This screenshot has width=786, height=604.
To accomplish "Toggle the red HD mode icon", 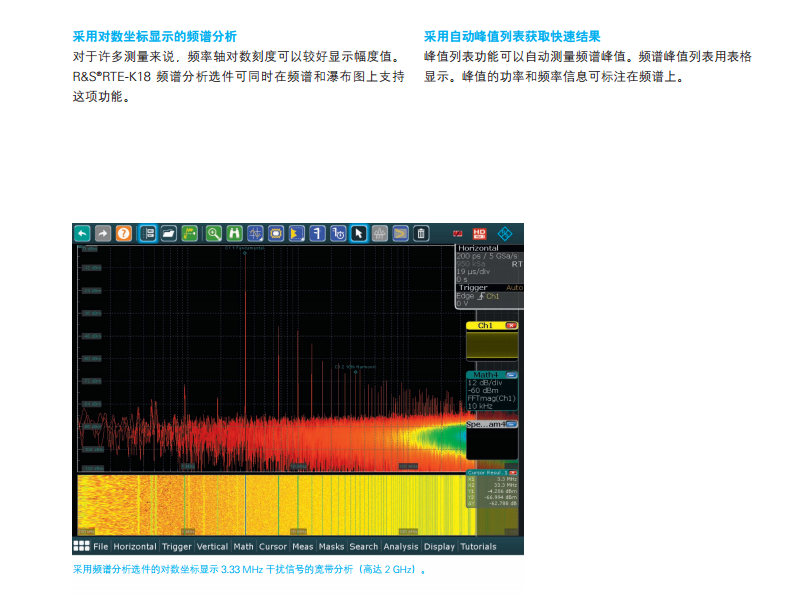I will (480, 234).
